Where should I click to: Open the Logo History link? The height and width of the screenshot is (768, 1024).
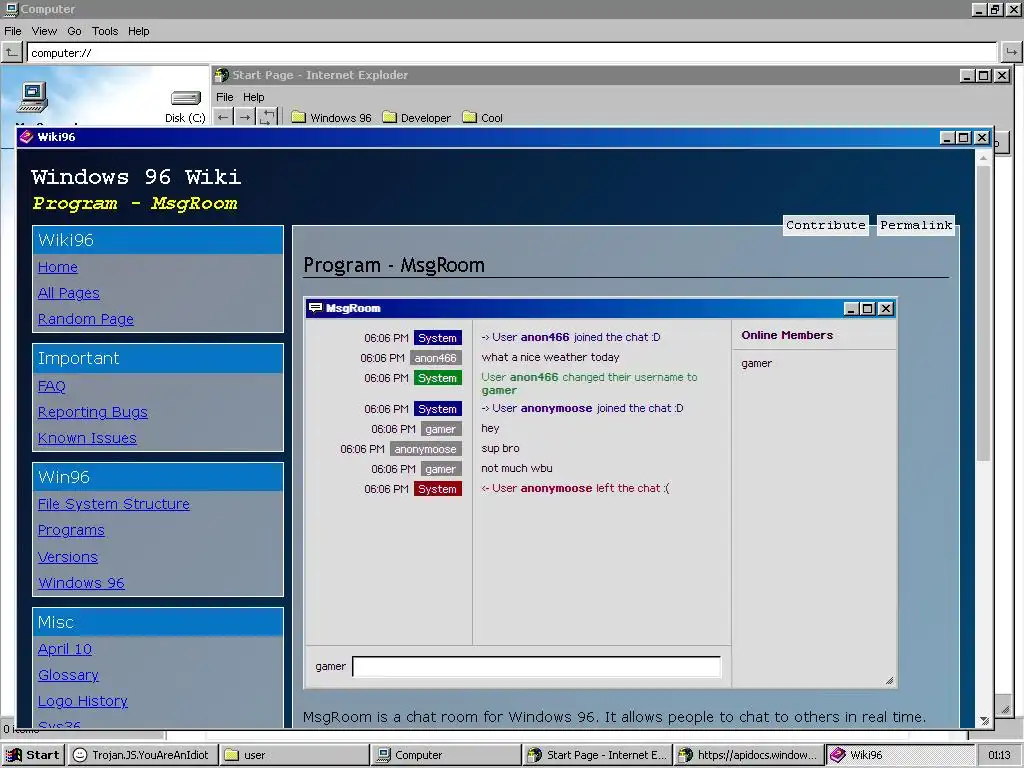click(x=82, y=701)
